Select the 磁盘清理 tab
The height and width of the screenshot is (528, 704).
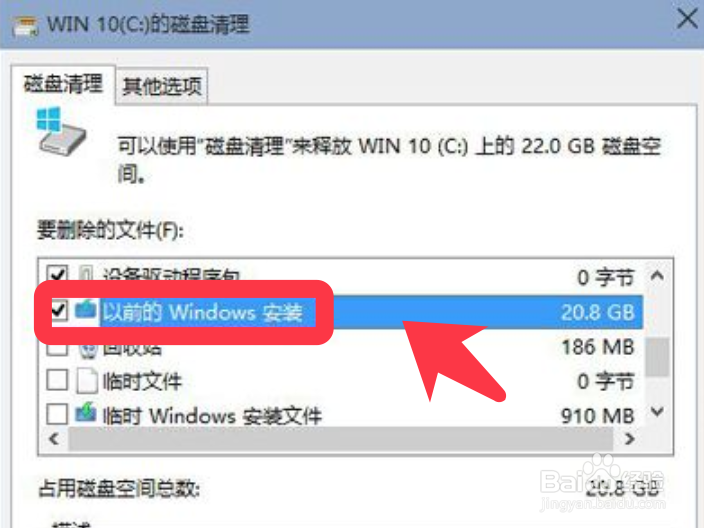(63, 84)
